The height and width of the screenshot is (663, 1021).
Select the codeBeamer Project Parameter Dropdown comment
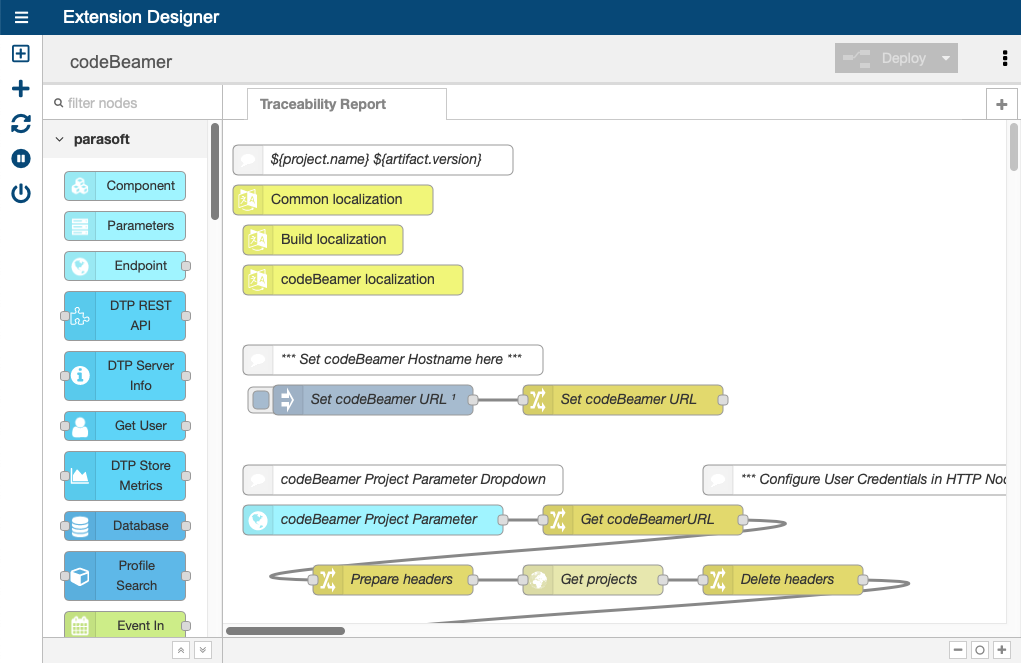point(403,480)
